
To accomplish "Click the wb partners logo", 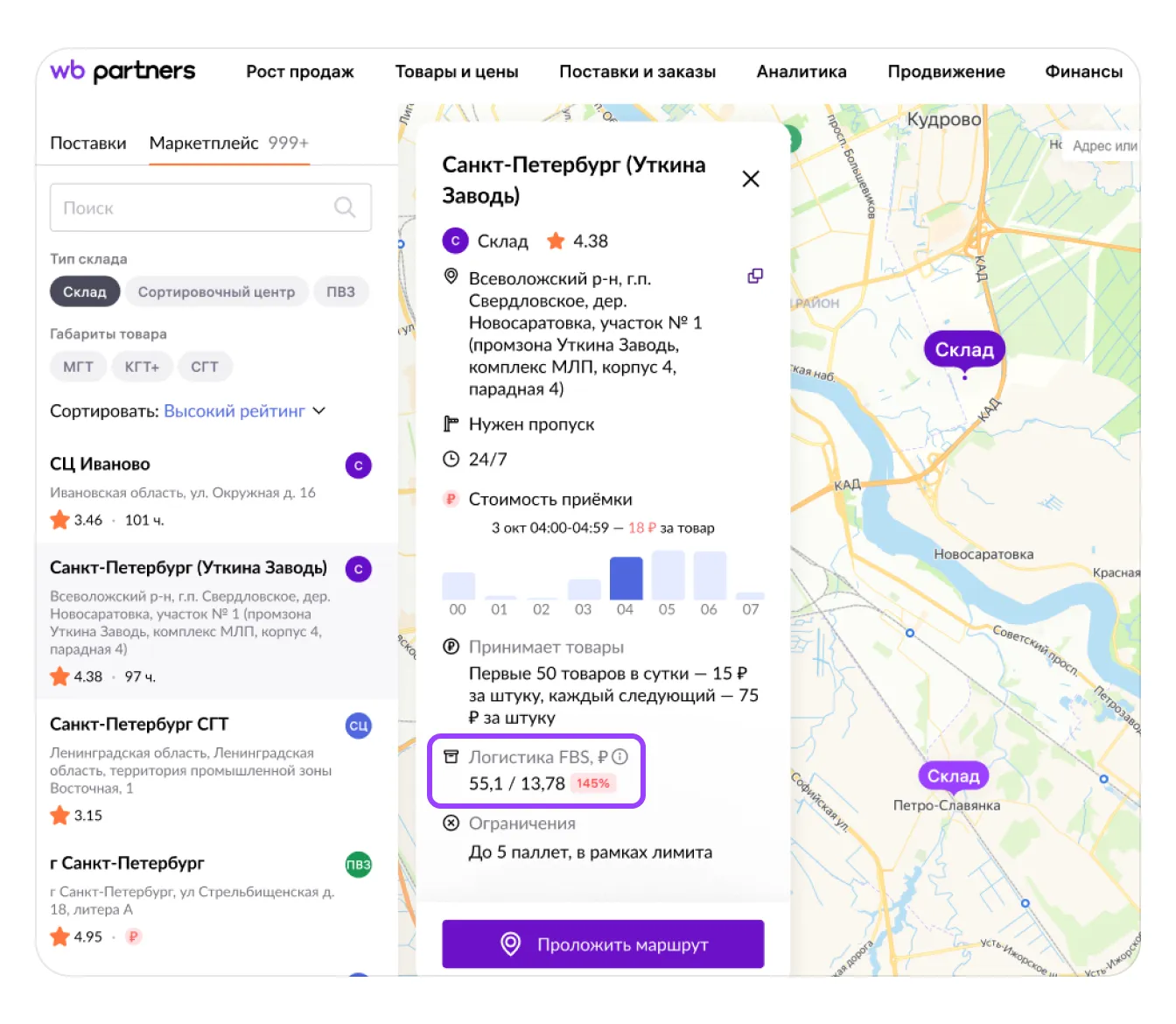I will [122, 71].
